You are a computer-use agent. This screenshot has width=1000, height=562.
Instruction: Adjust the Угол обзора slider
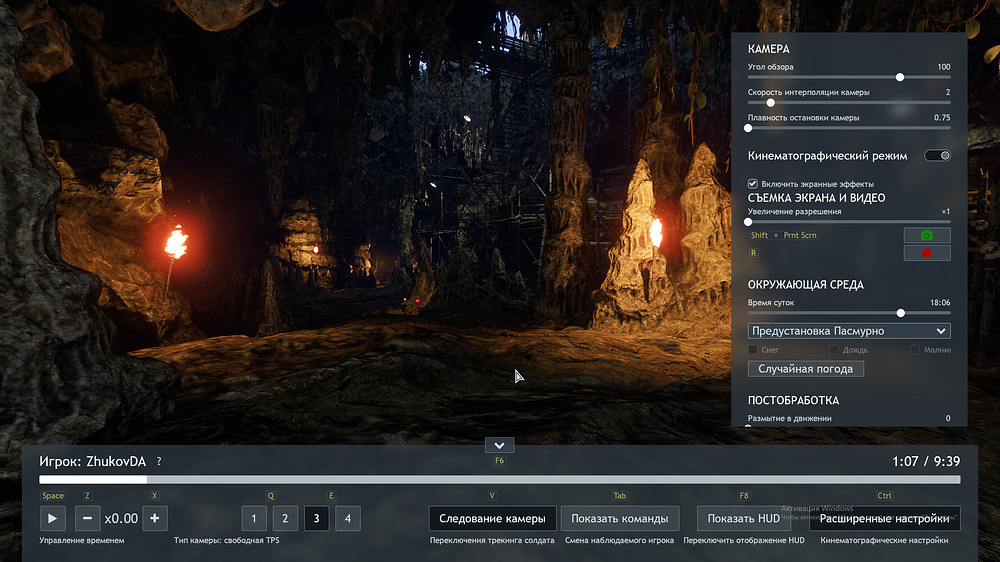(x=849, y=77)
